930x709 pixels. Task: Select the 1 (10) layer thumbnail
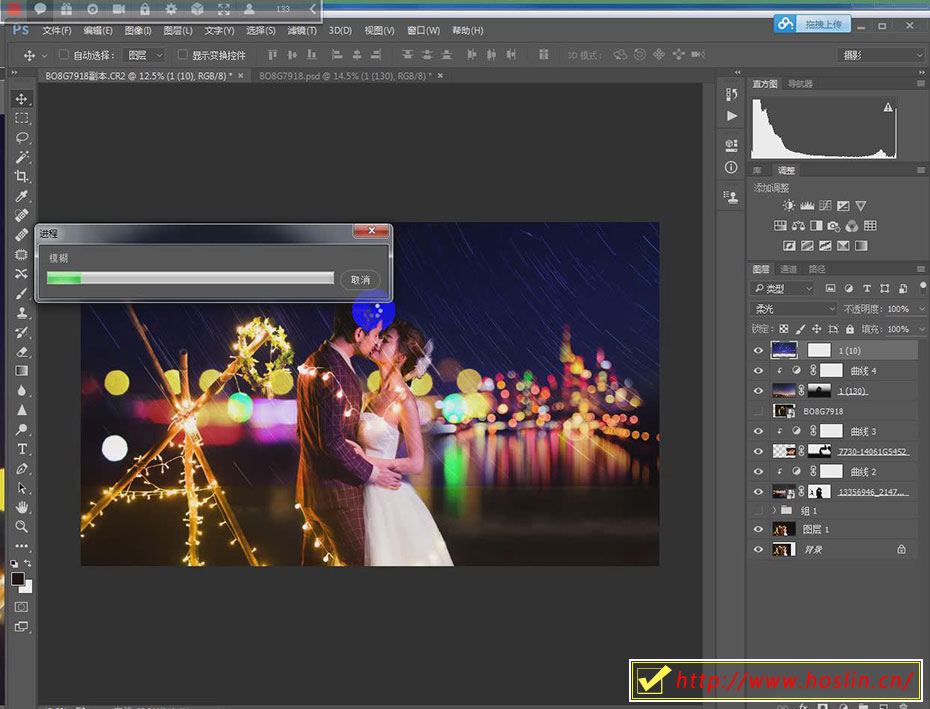[x=784, y=351]
